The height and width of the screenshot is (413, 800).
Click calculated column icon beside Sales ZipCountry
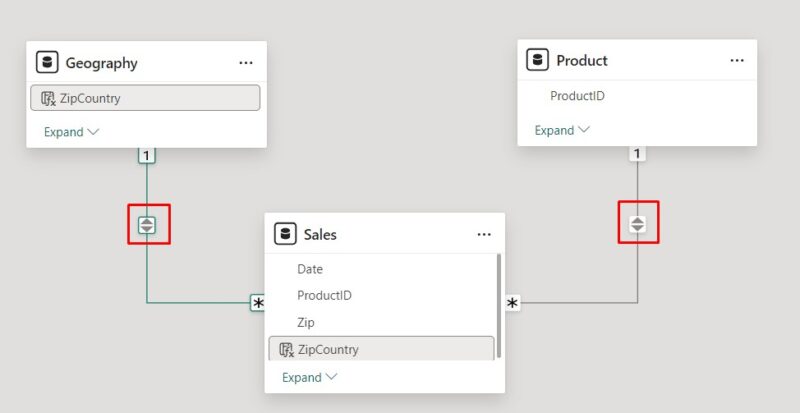click(286, 349)
